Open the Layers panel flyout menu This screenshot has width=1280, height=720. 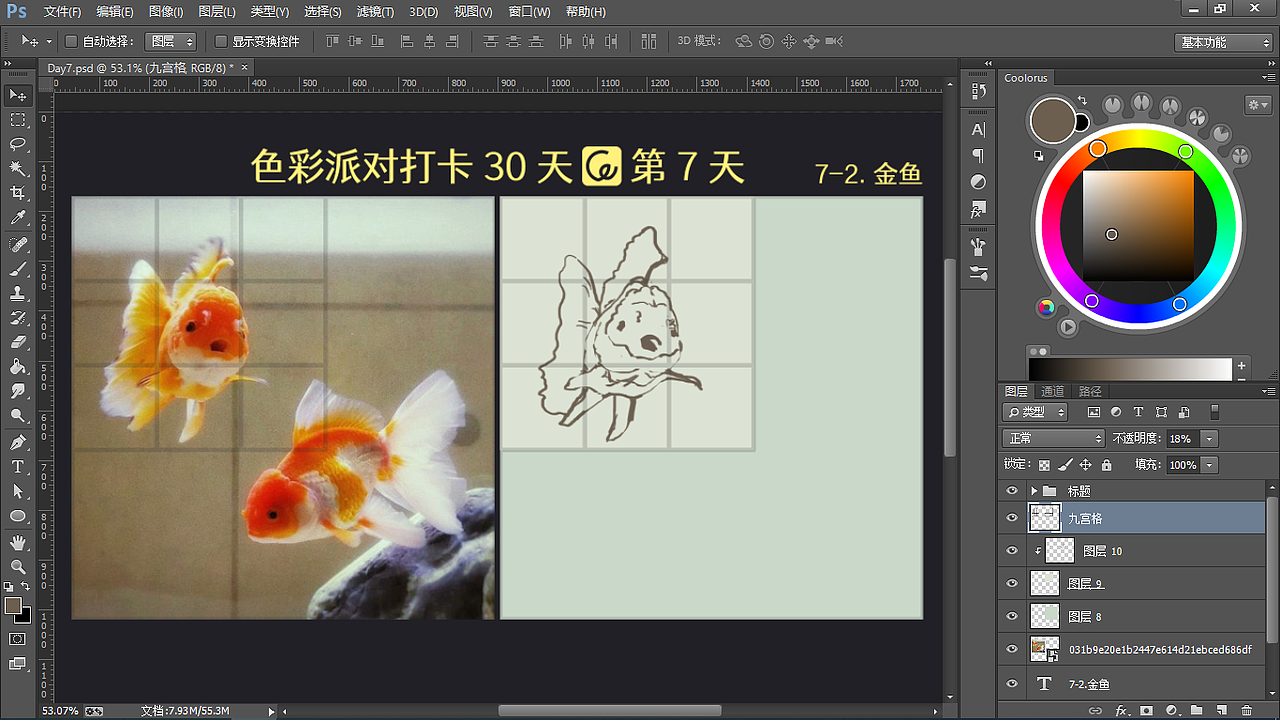[1268, 392]
